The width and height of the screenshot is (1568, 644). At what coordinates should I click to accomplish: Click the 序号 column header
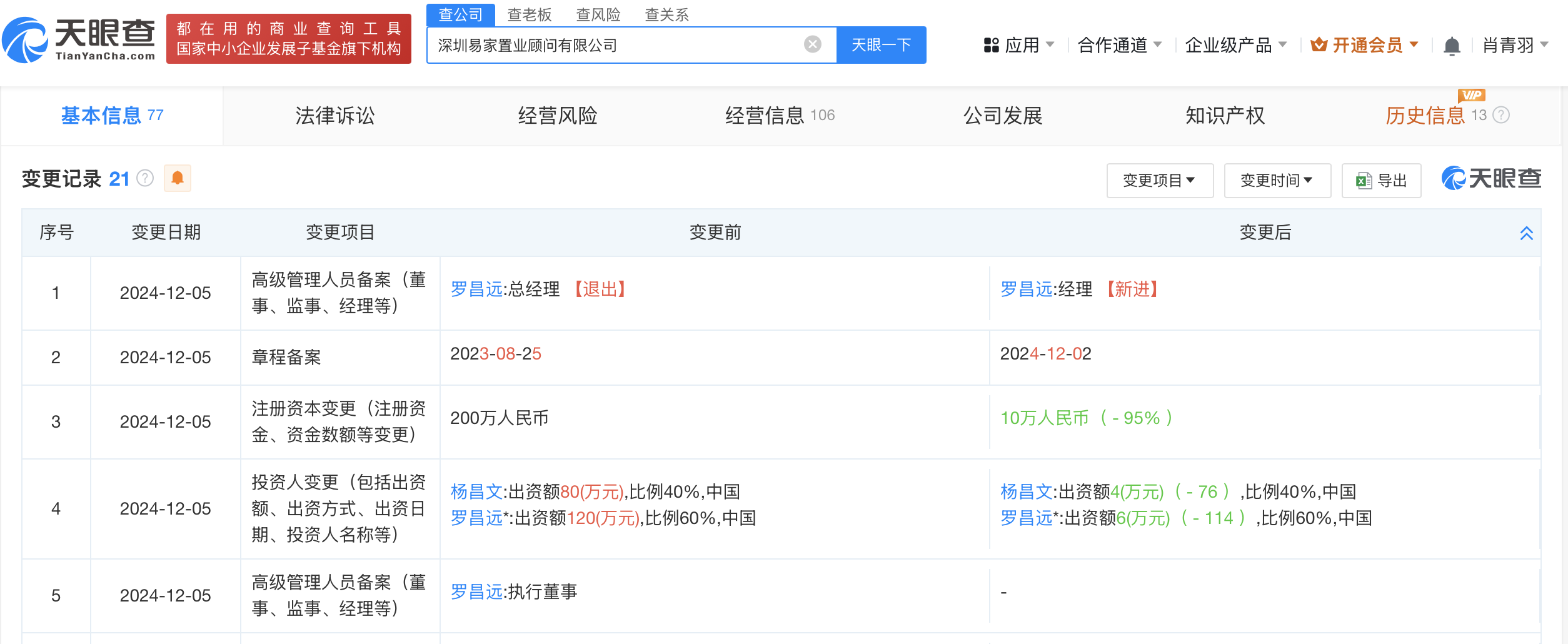[56, 233]
